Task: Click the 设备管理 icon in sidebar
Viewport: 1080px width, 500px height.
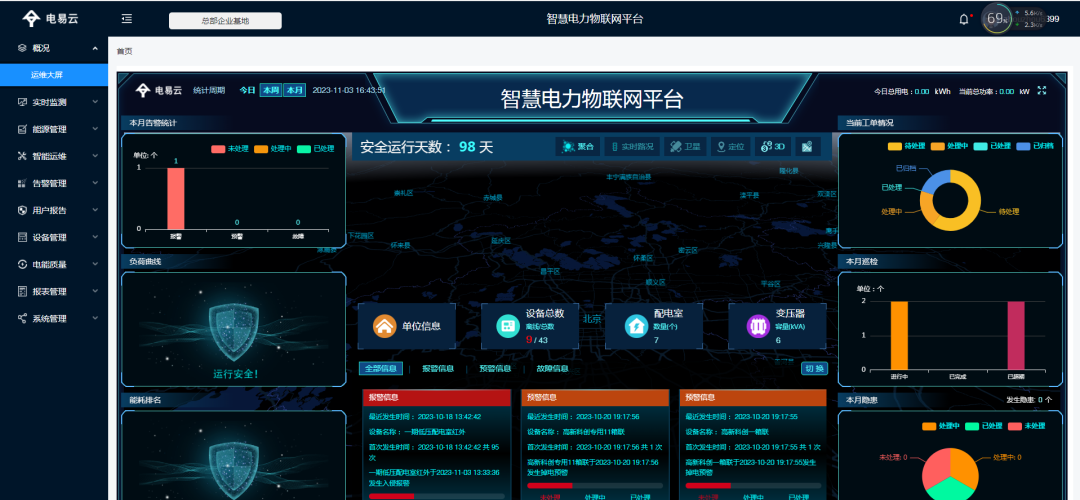Action: coord(22,238)
